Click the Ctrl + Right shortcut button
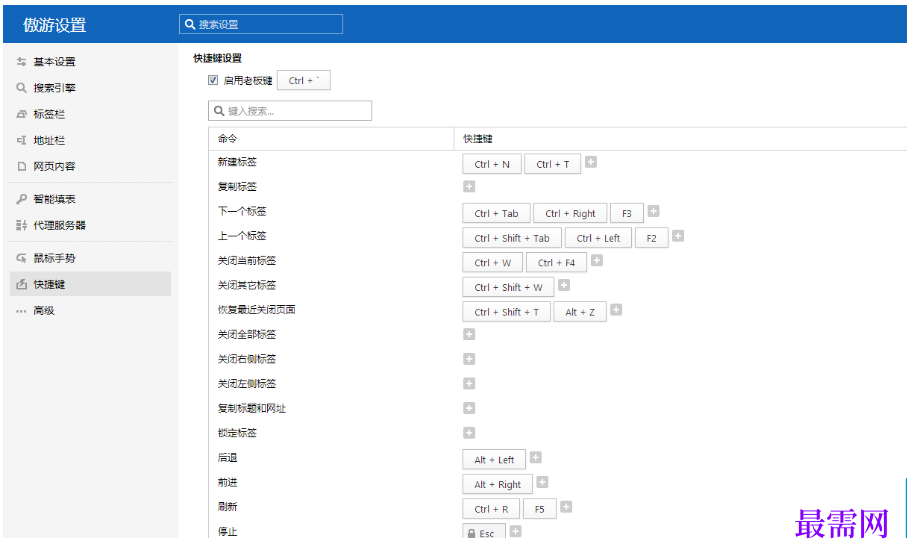Image resolution: width=907 pixels, height=555 pixels. point(570,214)
